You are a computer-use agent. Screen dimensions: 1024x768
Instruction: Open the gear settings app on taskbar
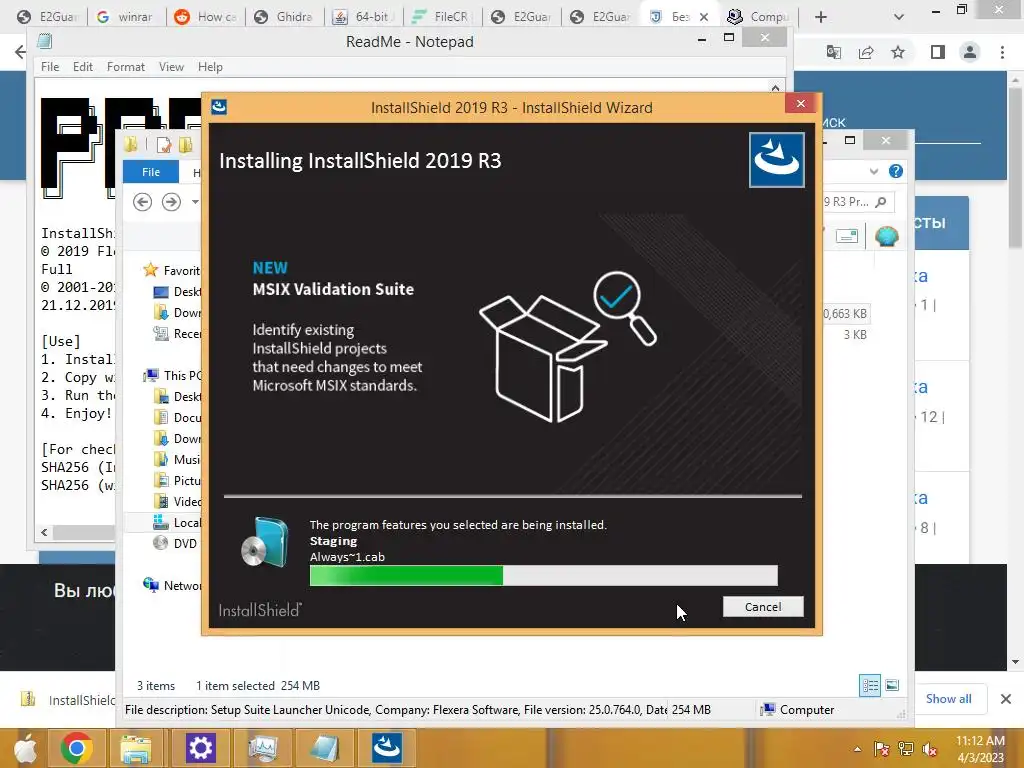coord(200,748)
